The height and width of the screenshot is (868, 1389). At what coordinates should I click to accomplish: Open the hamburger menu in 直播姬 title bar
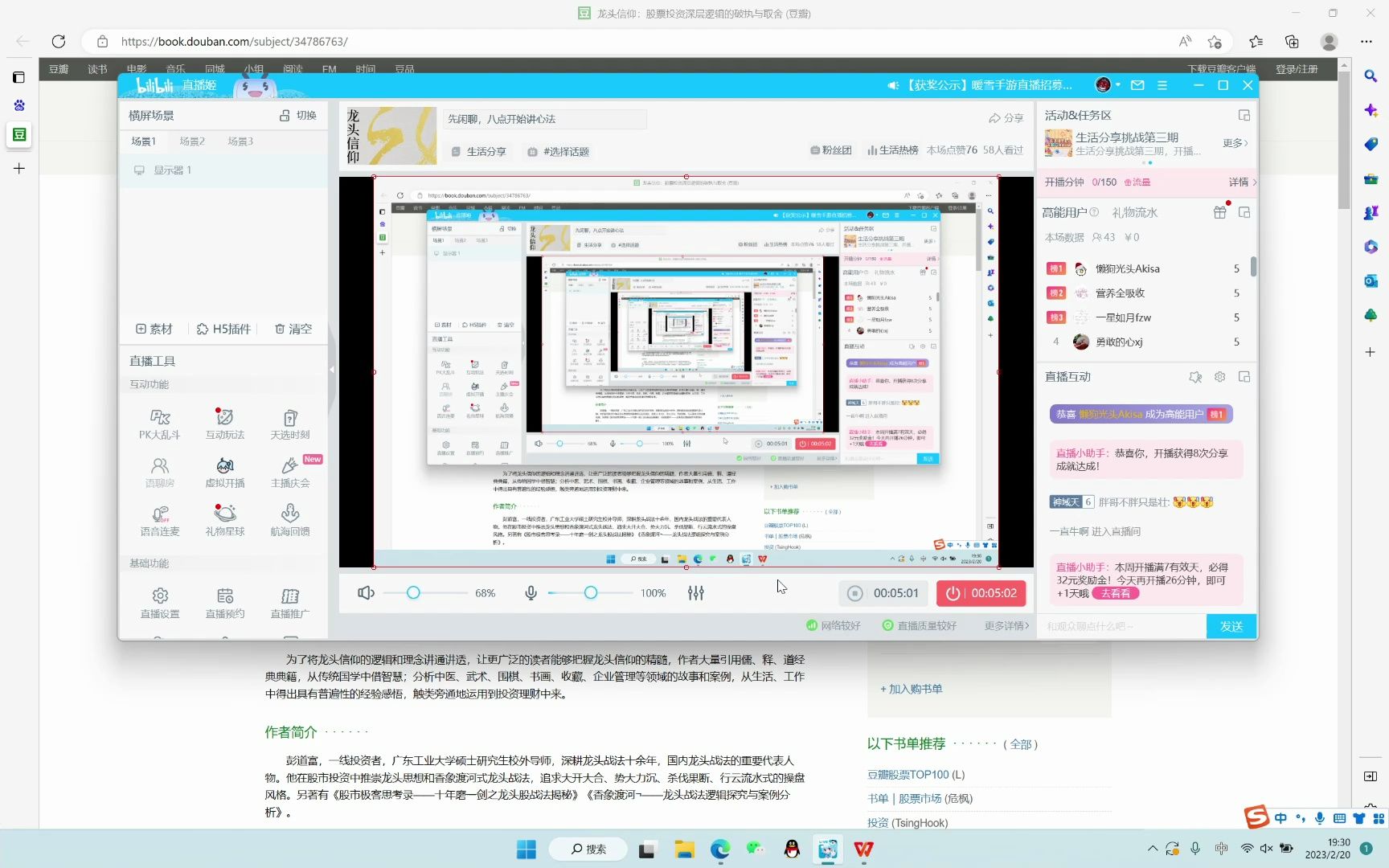1162,85
